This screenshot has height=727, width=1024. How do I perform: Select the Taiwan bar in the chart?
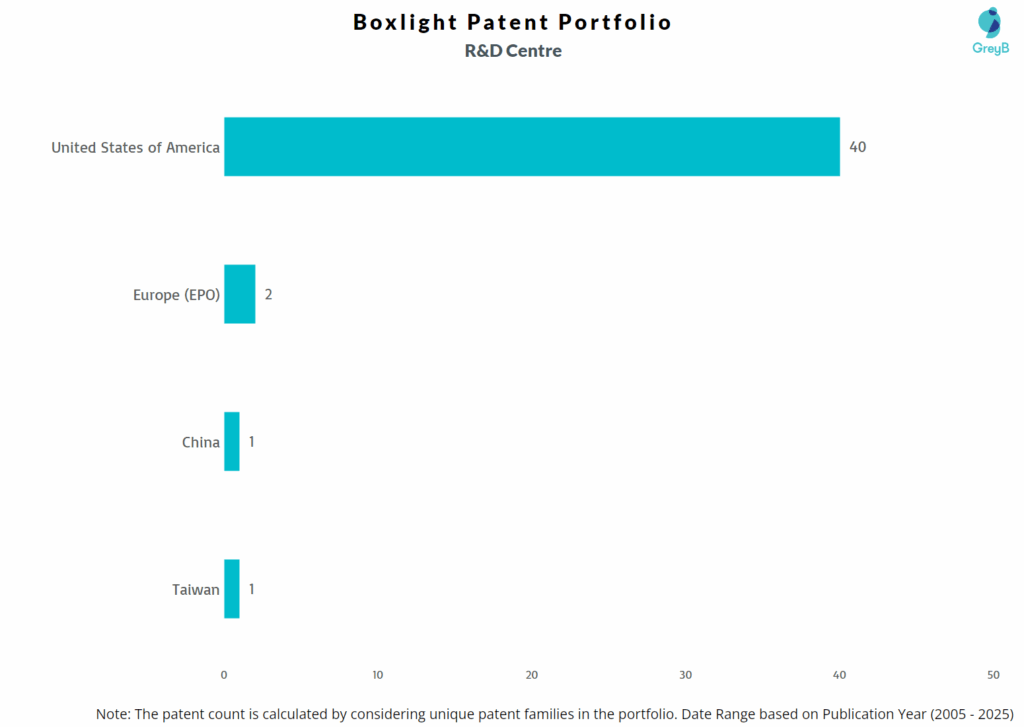pyautogui.click(x=232, y=589)
